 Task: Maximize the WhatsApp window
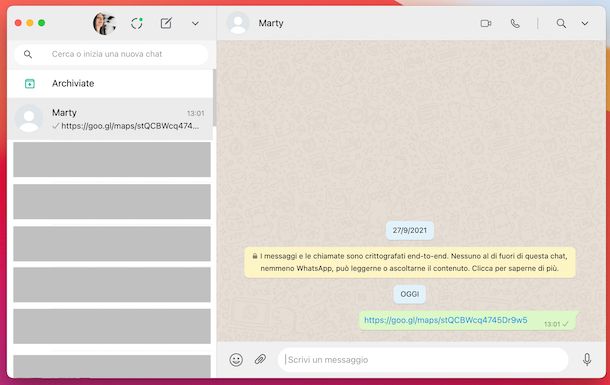coord(42,23)
